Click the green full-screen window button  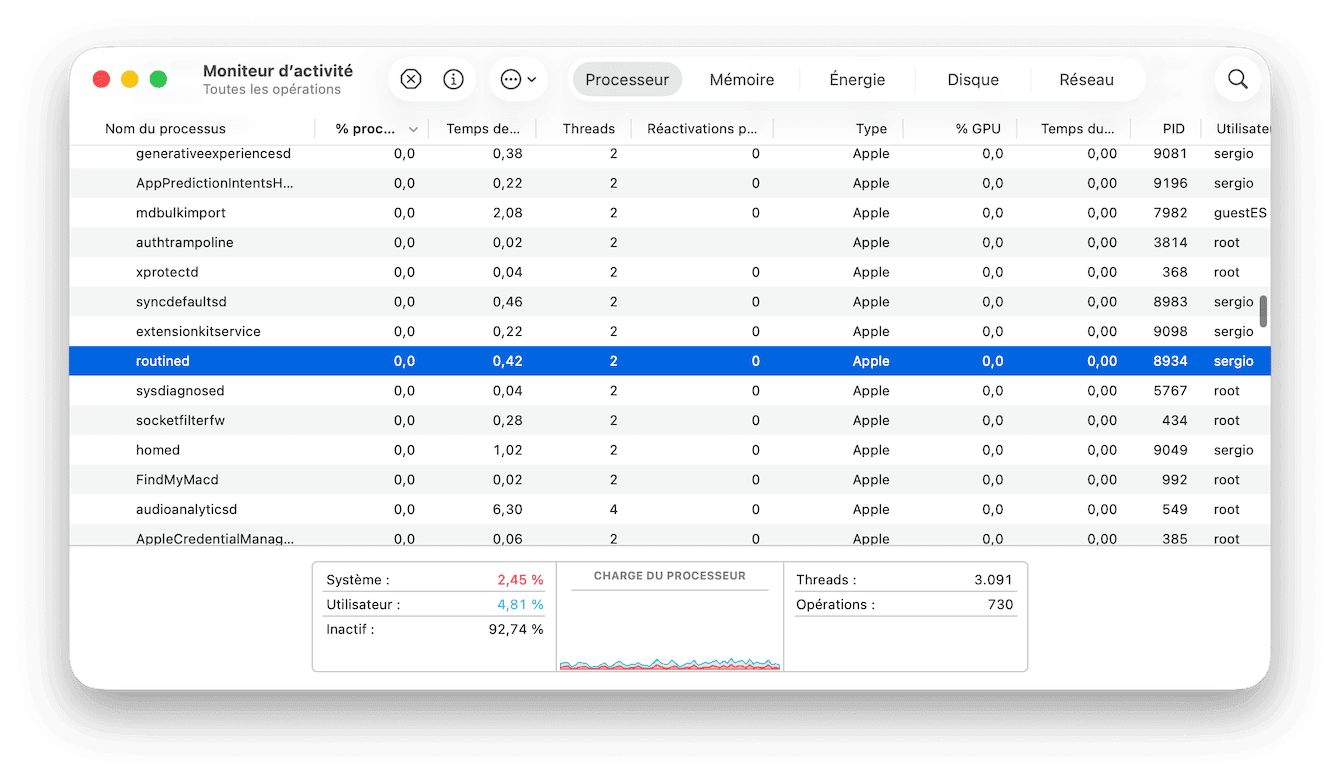point(158,80)
